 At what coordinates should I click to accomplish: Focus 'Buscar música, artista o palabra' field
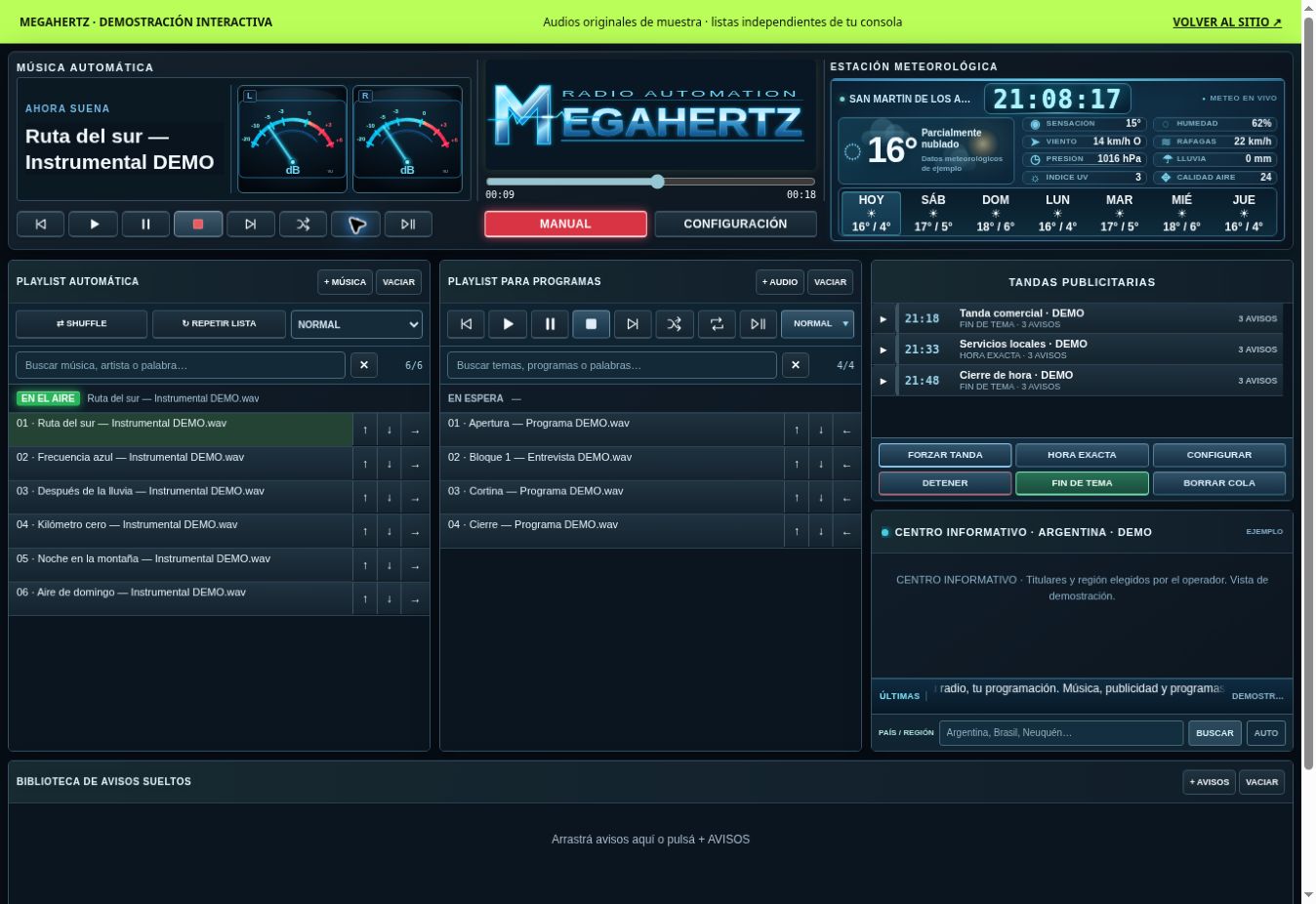181,365
